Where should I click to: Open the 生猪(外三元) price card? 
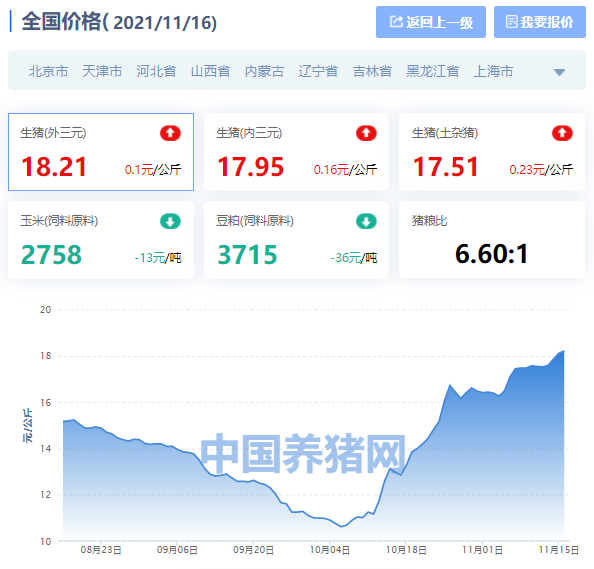point(101,152)
